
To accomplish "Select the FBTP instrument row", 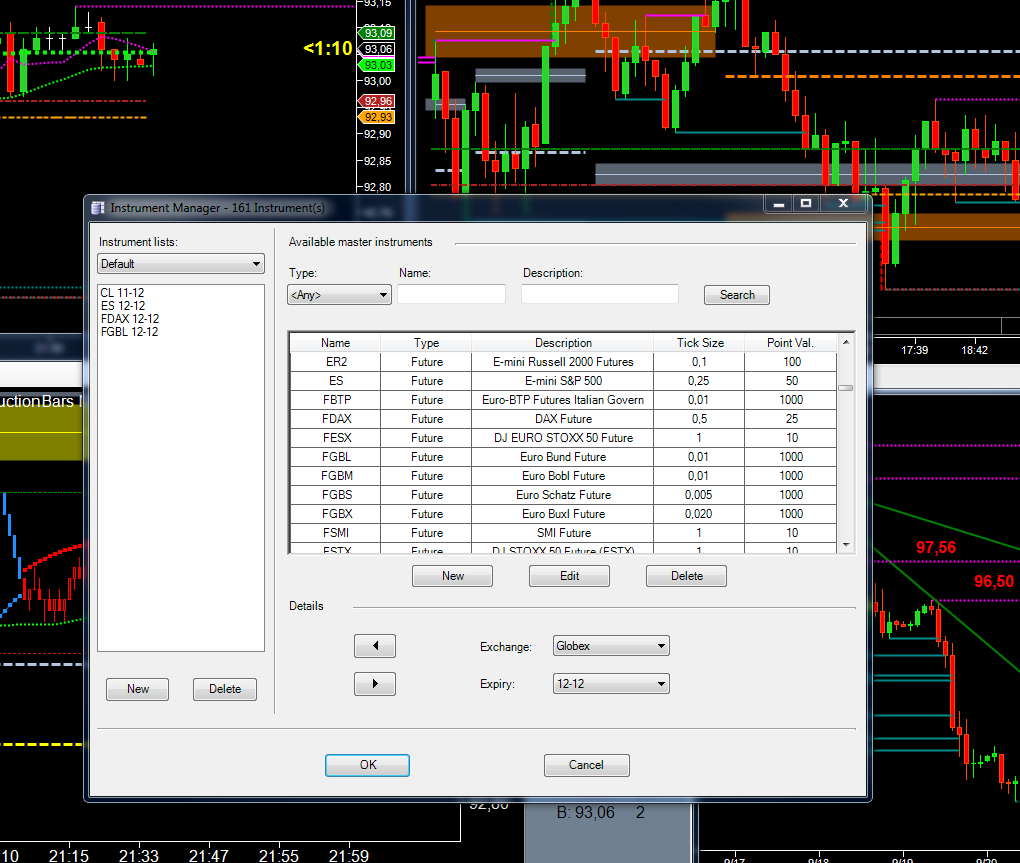I will [x=563, y=399].
